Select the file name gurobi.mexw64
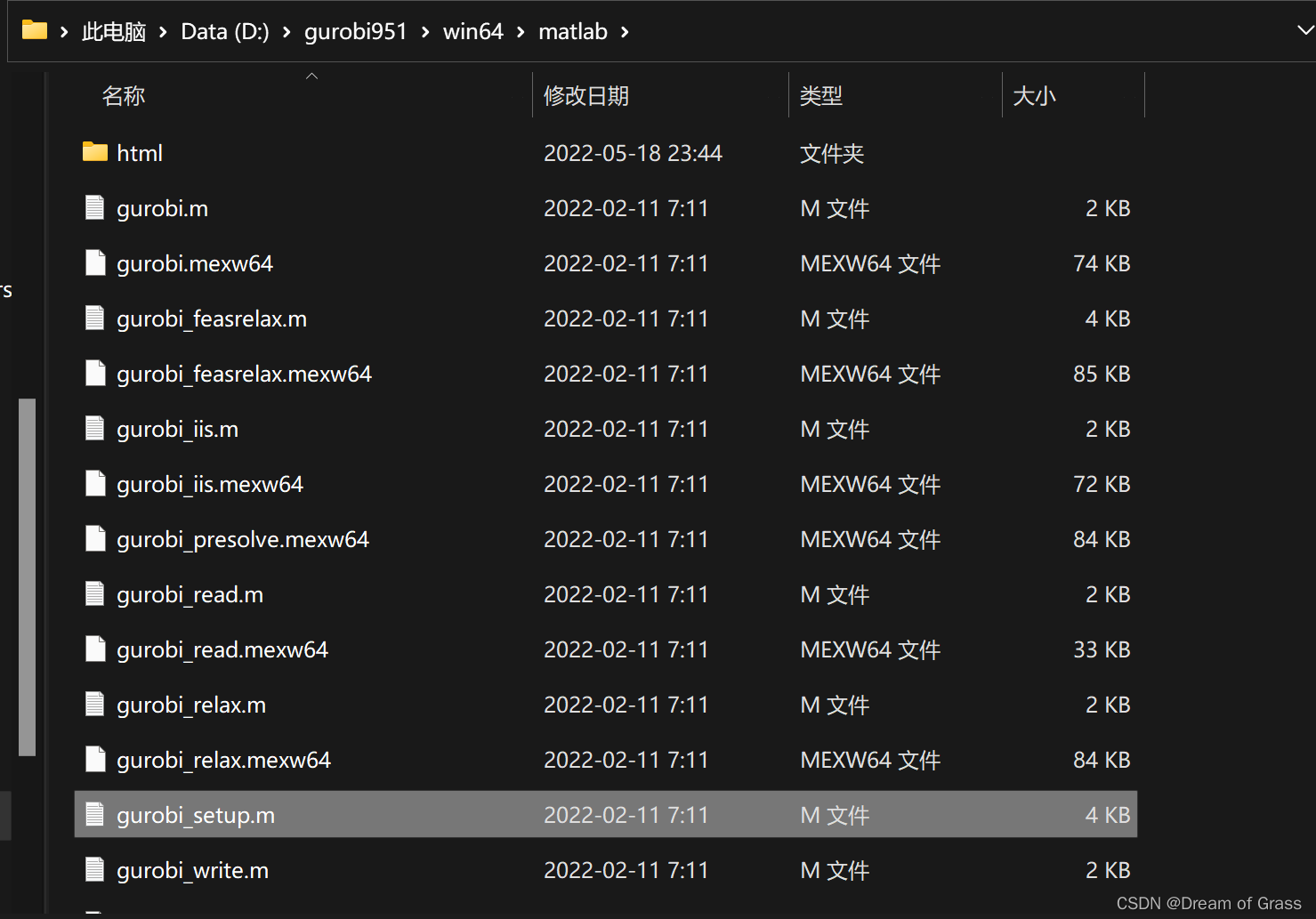 (195, 263)
